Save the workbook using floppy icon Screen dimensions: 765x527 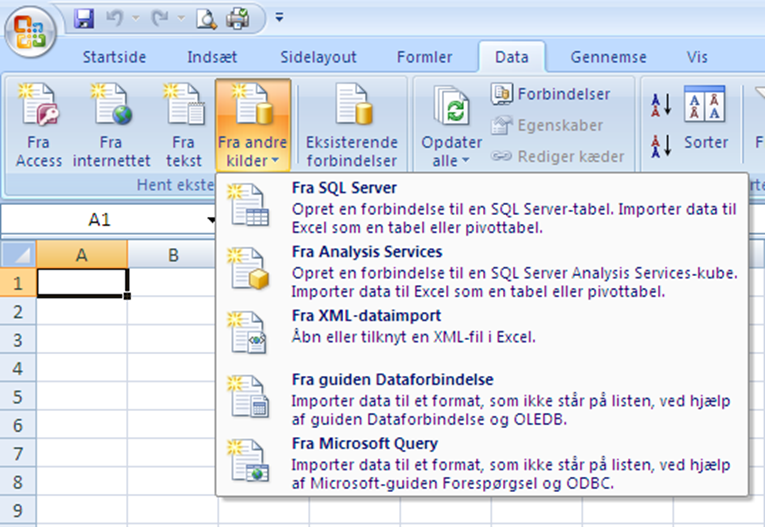[84, 19]
